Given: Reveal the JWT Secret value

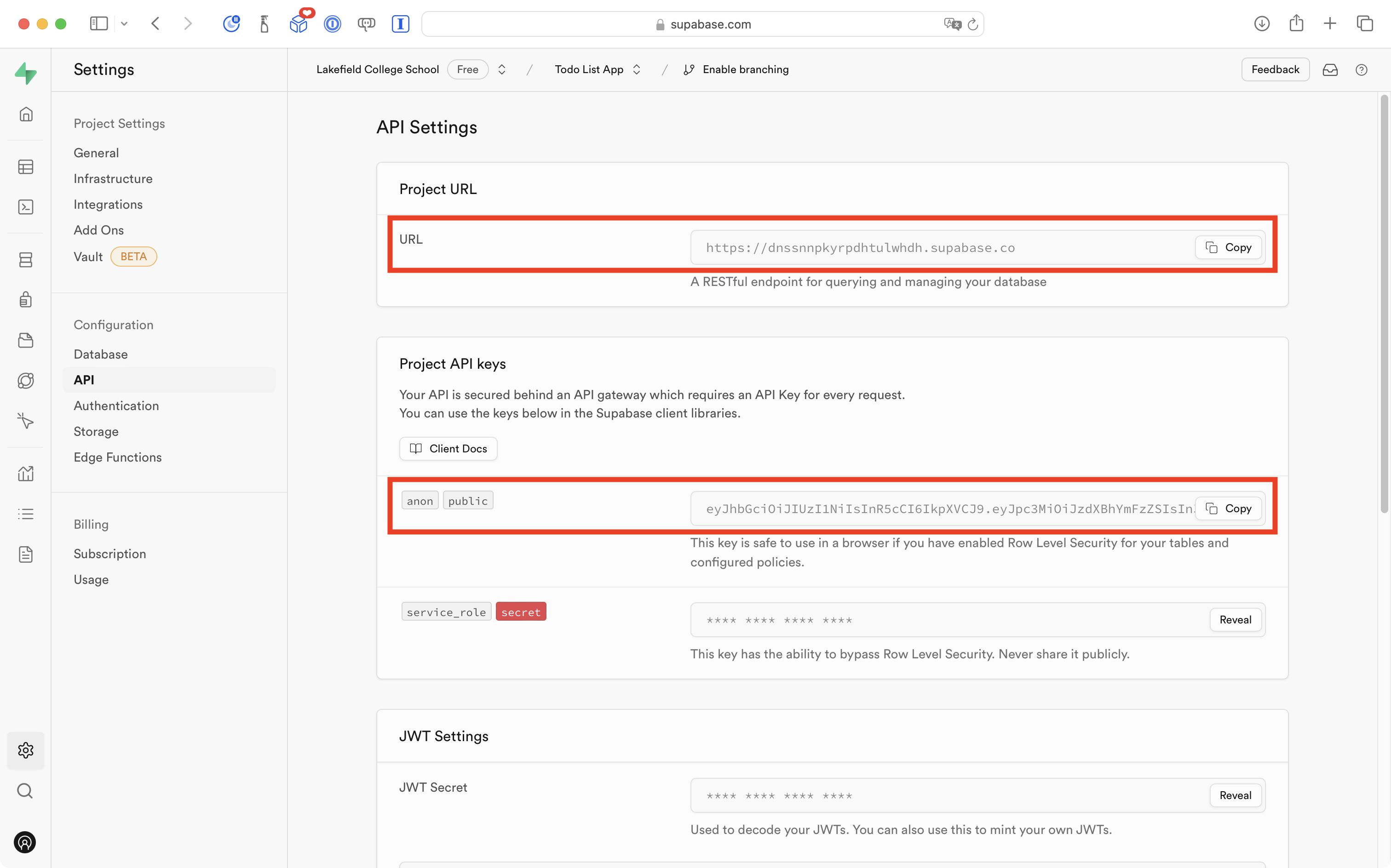Looking at the screenshot, I should (1235, 796).
